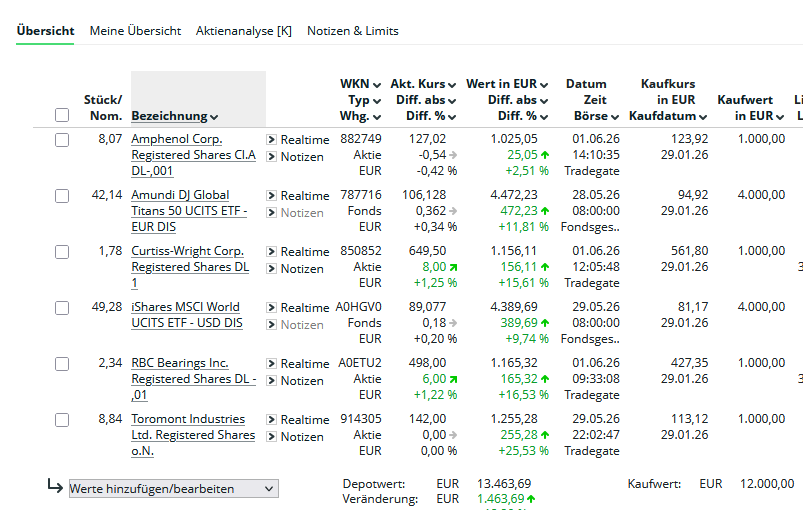Open Realtime arrow icon for RBC Bearings Inc.
This screenshot has width=803, height=510.
[271, 363]
